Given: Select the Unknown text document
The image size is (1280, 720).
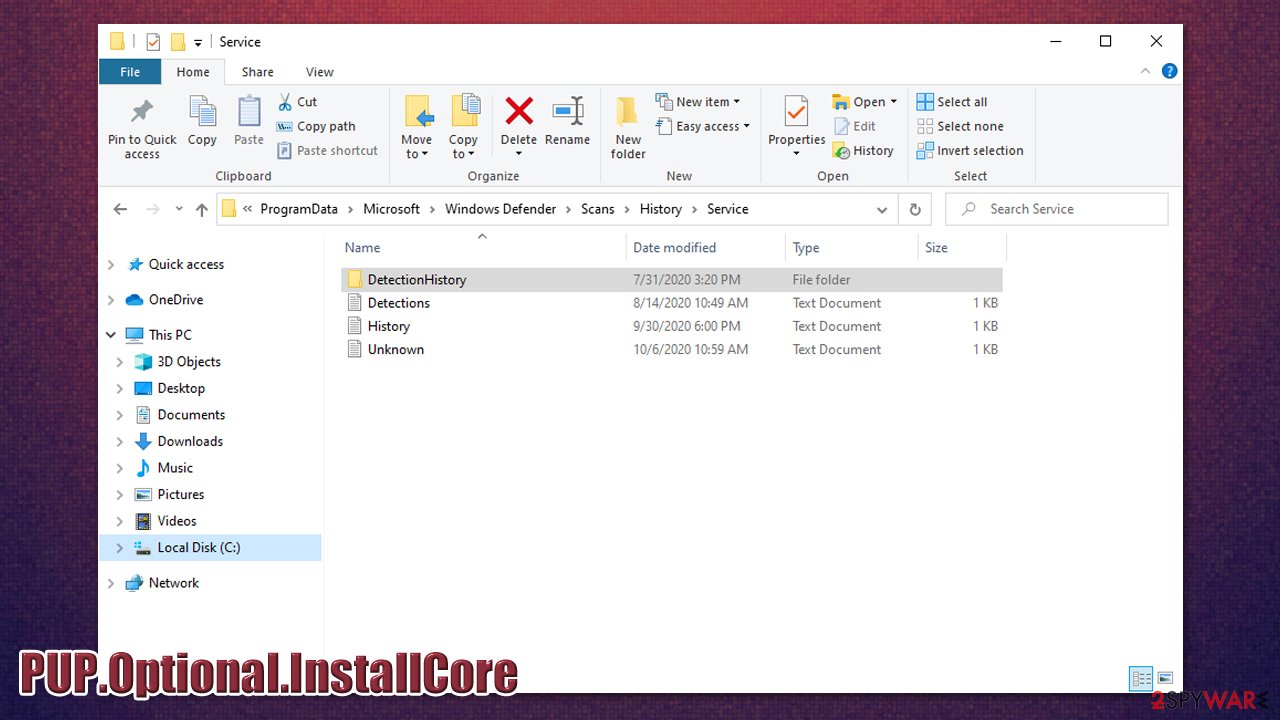Looking at the screenshot, I should click(671, 349).
